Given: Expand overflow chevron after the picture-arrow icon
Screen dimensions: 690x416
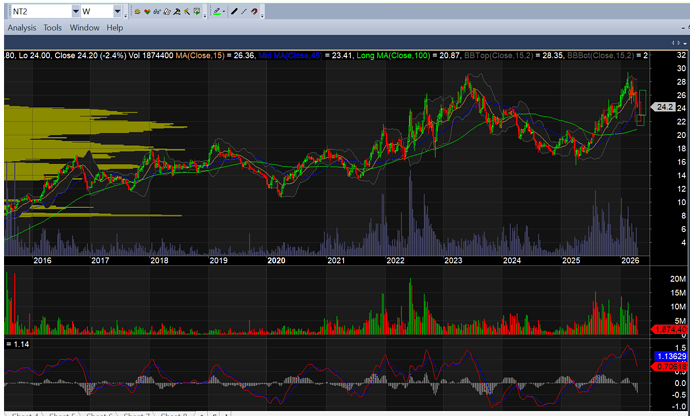Looking at the screenshot, I should pos(205,16).
